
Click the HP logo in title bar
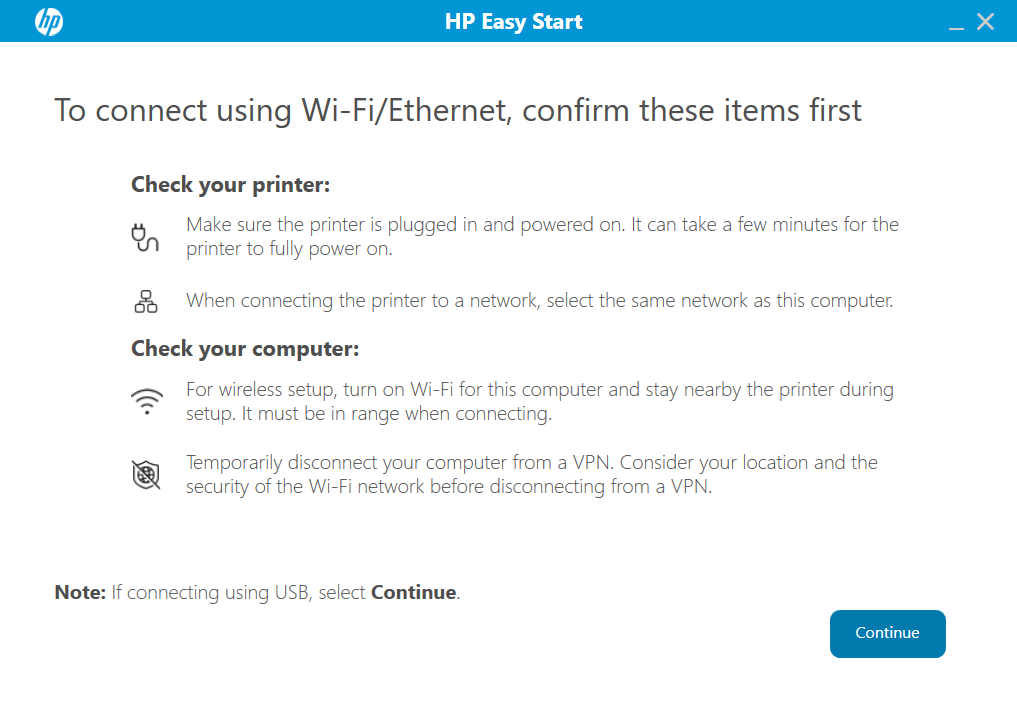click(x=49, y=21)
